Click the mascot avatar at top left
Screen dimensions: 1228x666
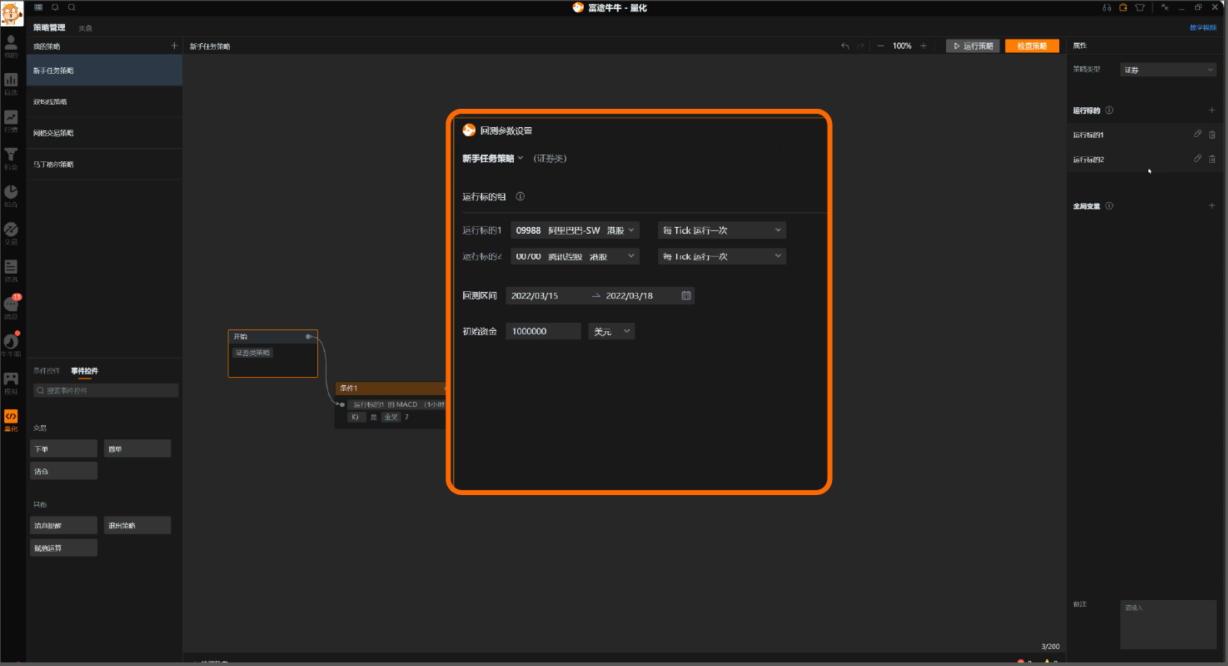pos(12,14)
